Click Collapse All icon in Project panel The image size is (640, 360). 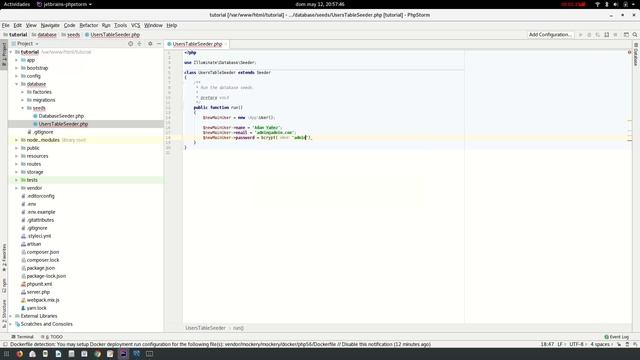pyautogui.click(x=140, y=44)
